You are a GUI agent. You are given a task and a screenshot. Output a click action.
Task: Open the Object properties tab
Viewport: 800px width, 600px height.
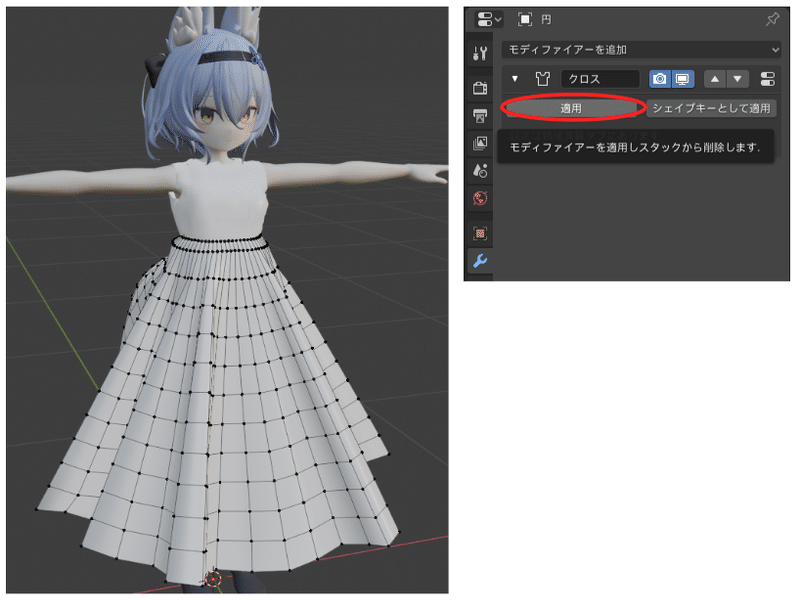480,233
